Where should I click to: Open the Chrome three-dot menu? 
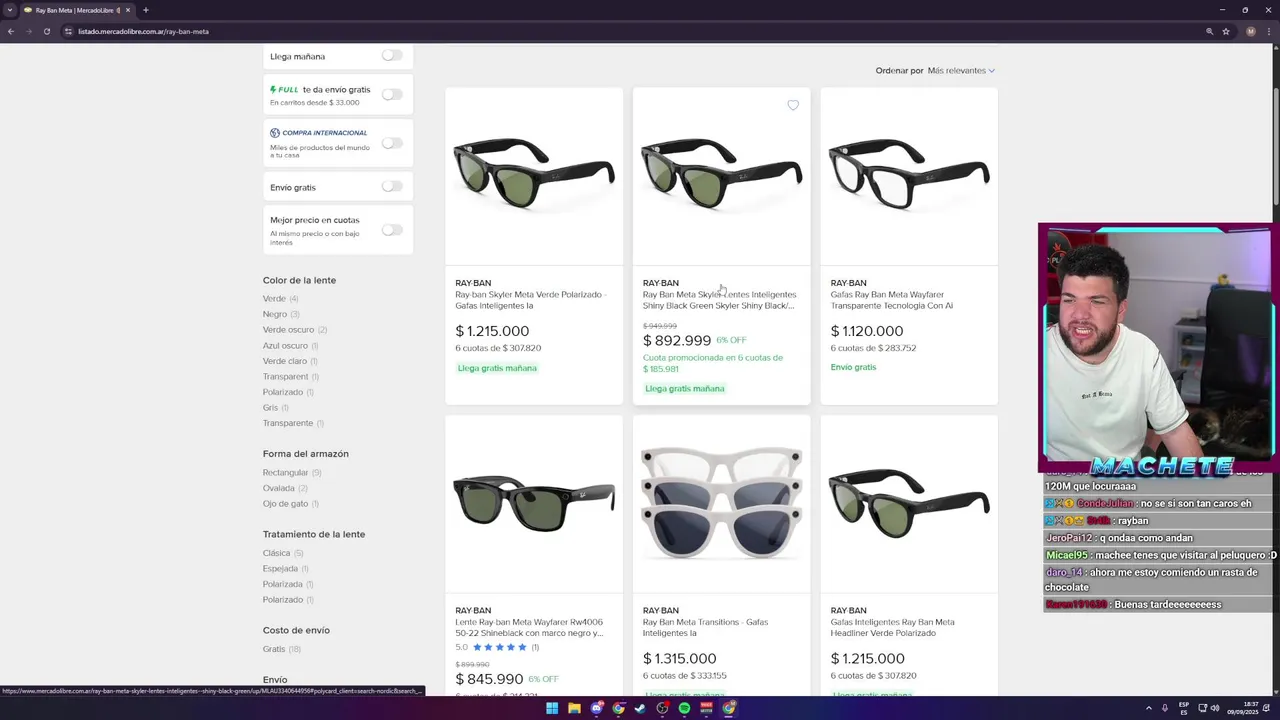click(x=1269, y=31)
